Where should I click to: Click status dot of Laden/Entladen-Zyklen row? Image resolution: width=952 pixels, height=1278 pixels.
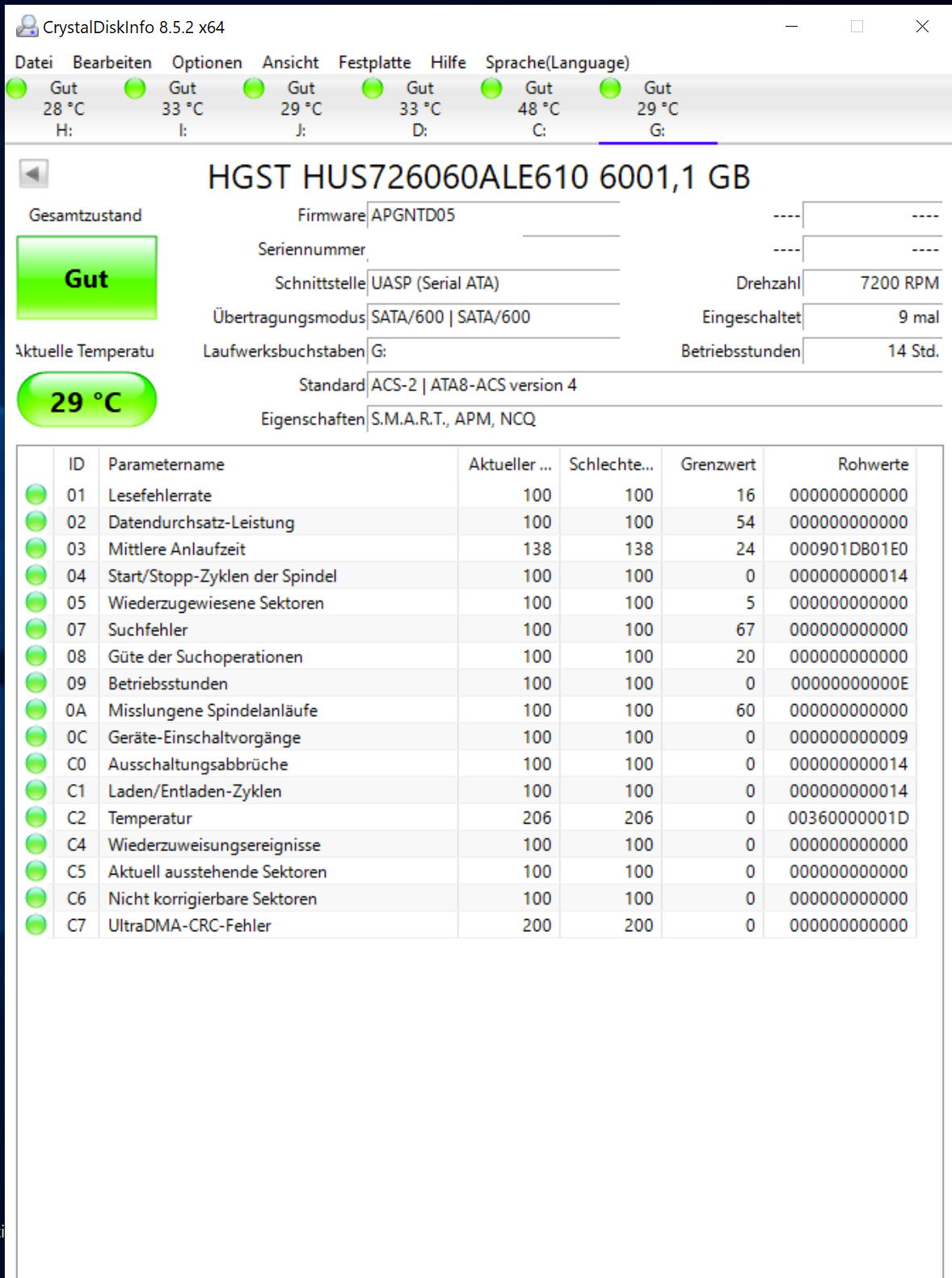coord(36,791)
